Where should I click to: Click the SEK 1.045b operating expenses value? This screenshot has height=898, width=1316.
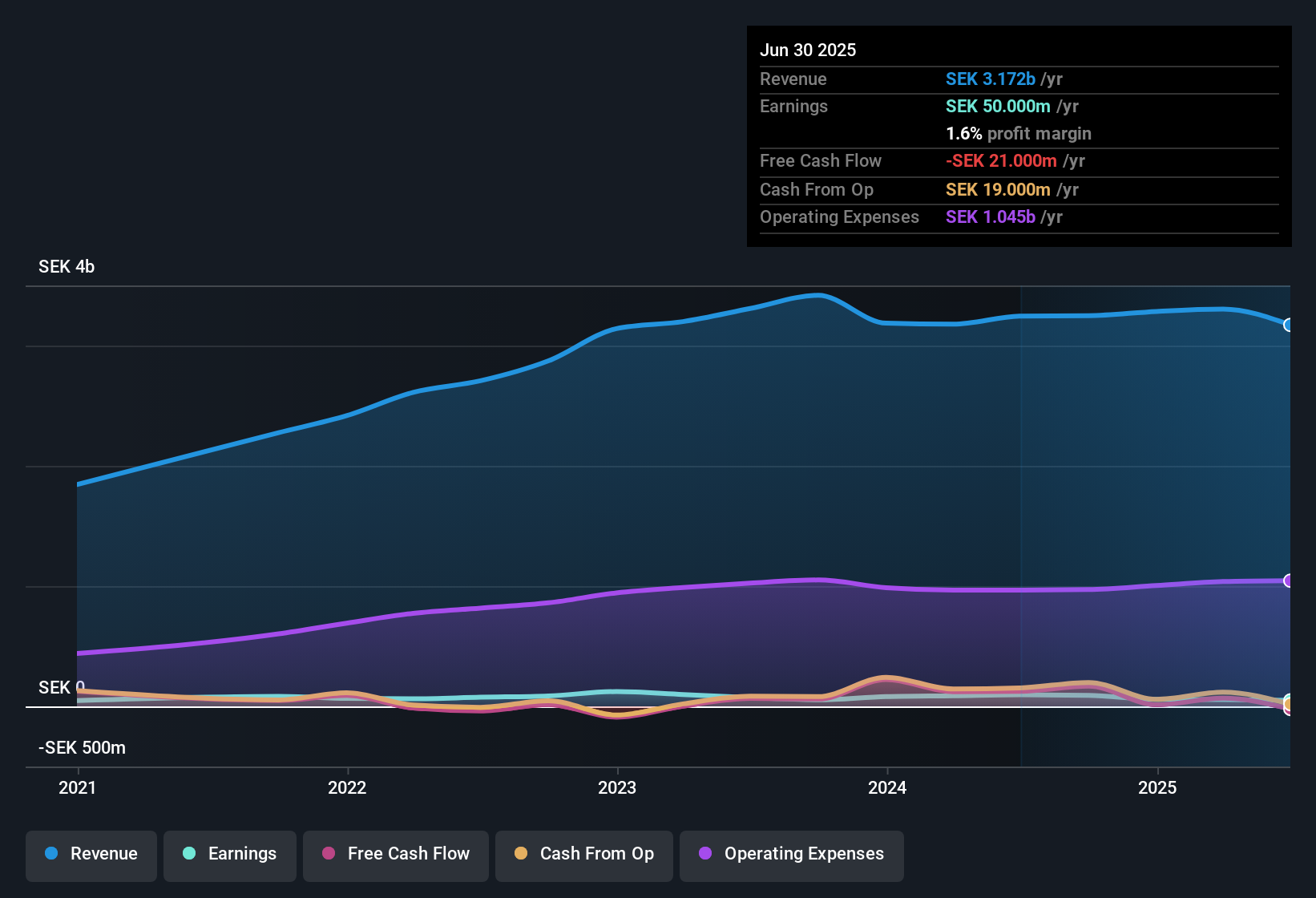click(x=991, y=216)
